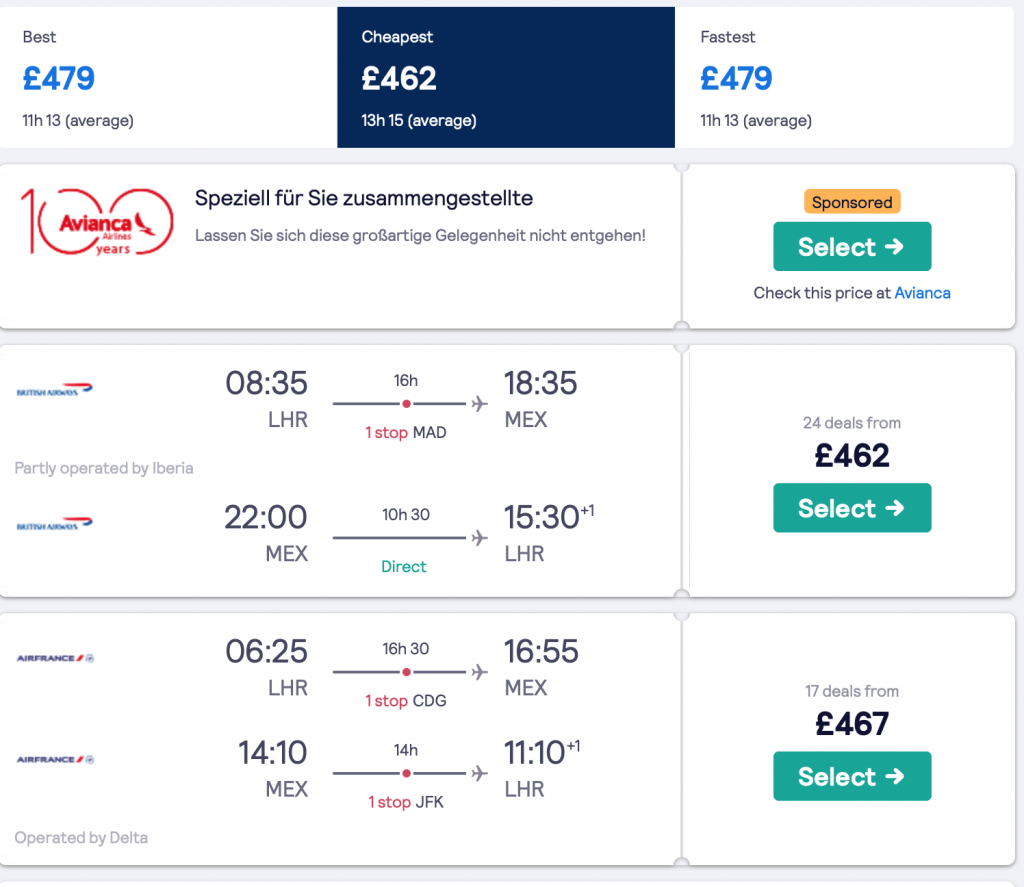Click Air France logo on return flight
The image size is (1024, 887).
56,759
